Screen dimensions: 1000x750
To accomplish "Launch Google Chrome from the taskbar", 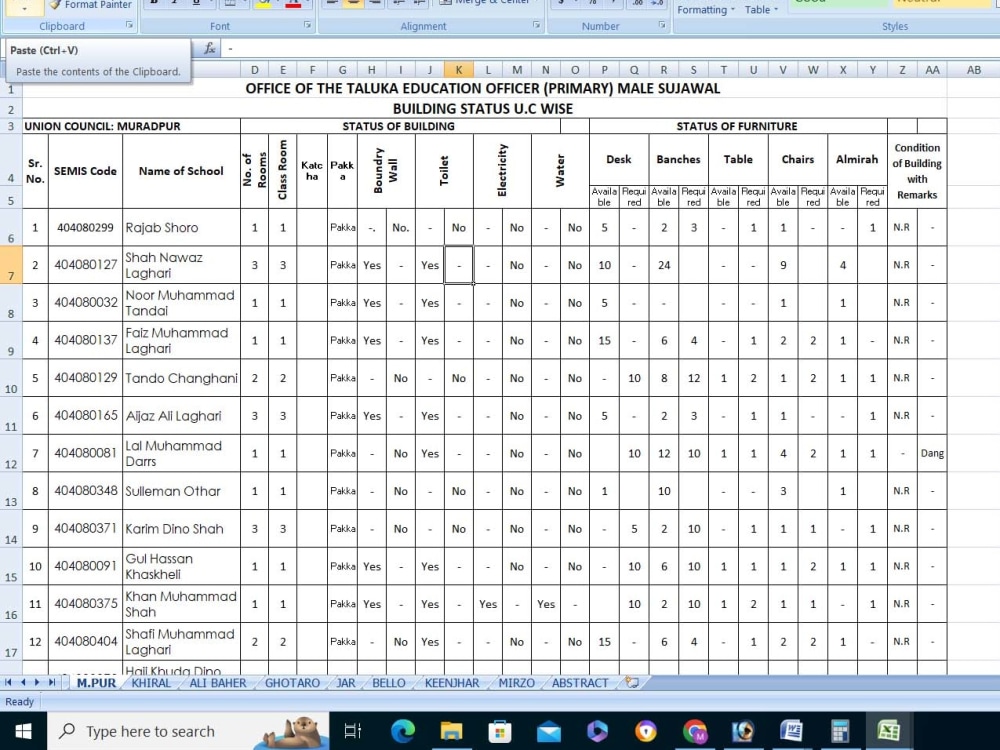I will [695, 731].
